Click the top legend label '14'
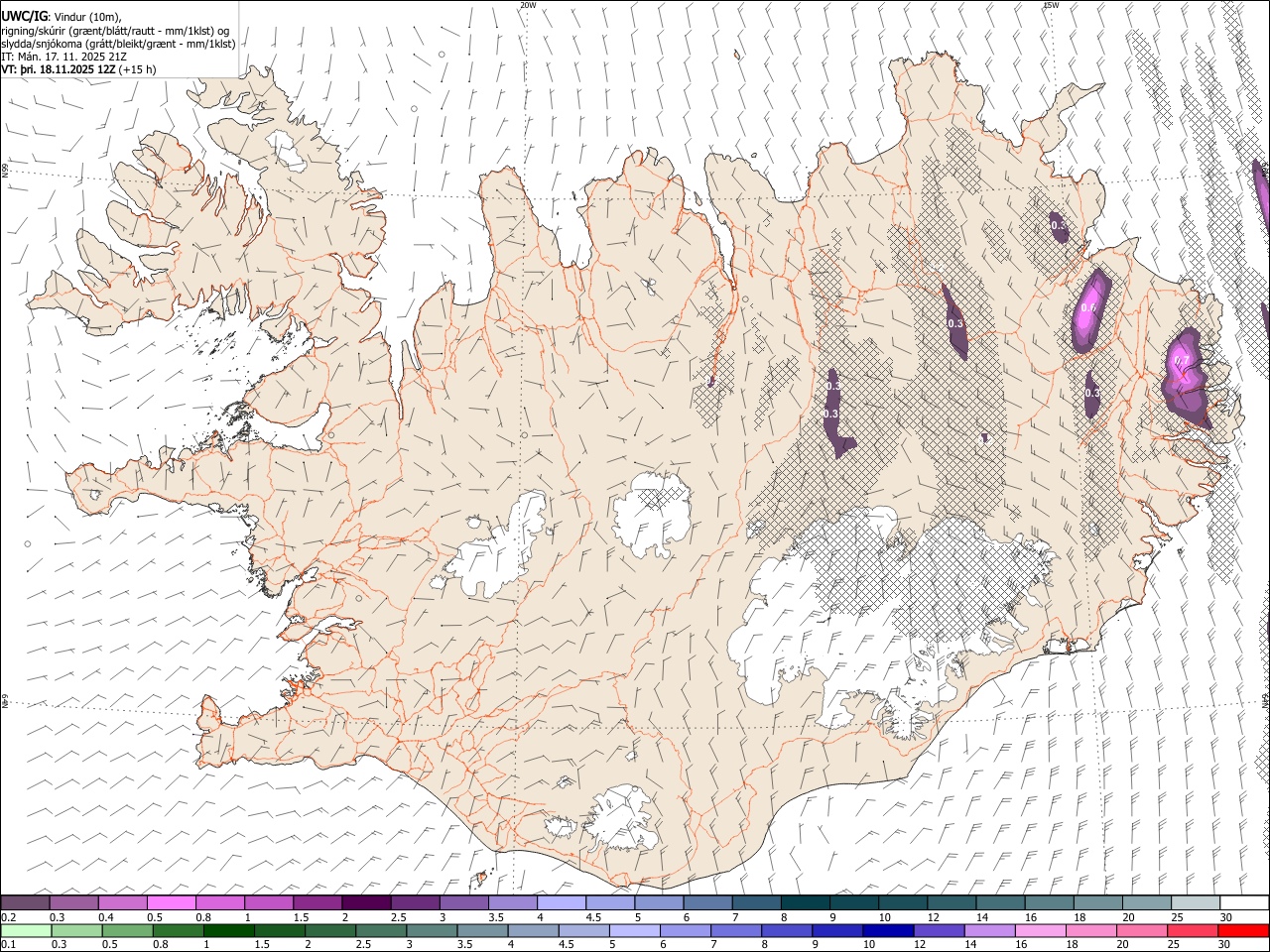Image resolution: width=1270 pixels, height=952 pixels. point(981,917)
